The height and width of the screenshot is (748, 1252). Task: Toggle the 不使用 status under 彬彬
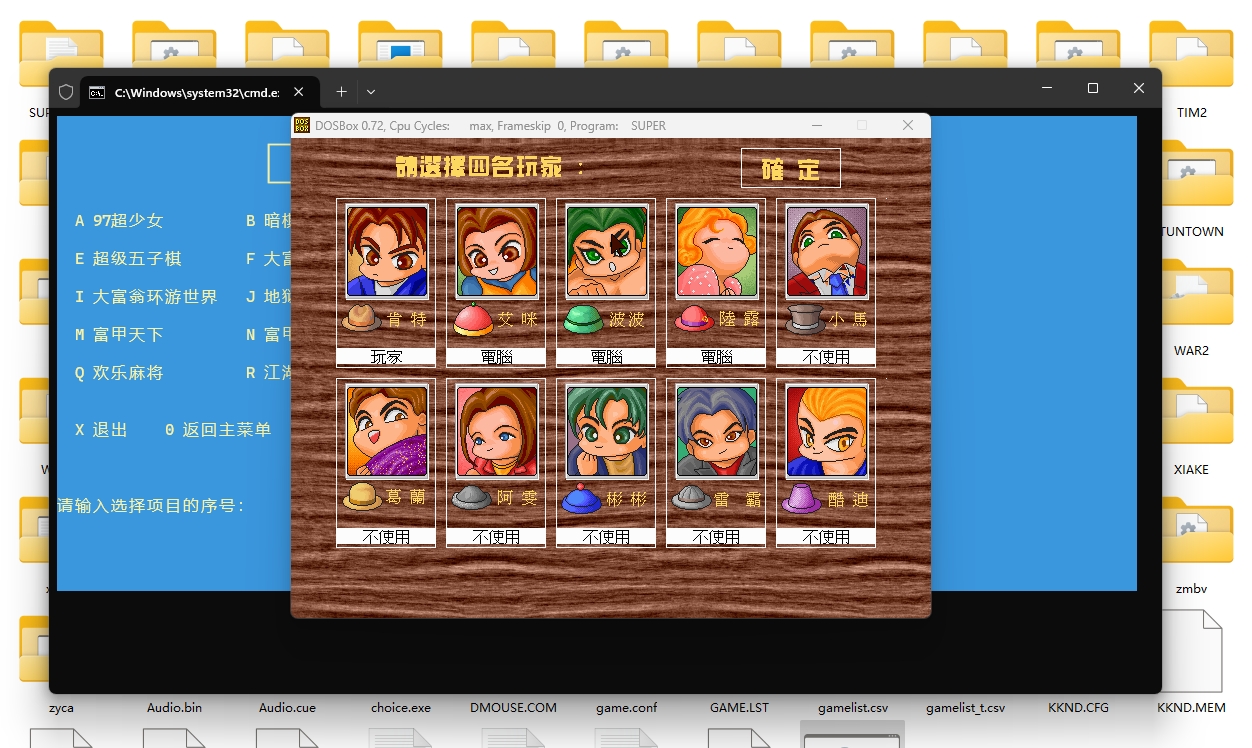pyautogui.click(x=606, y=537)
